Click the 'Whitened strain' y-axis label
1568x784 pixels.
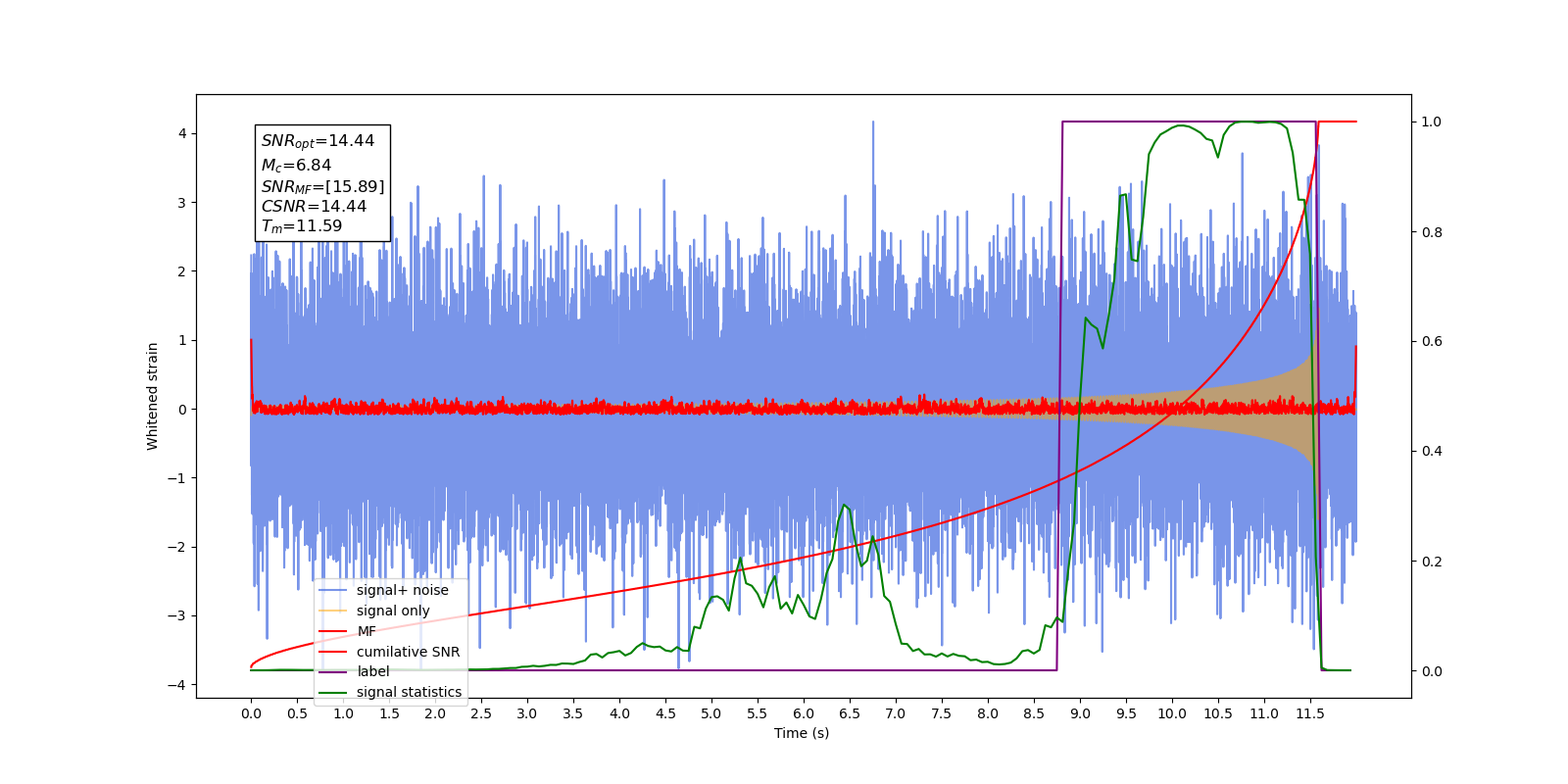153,396
